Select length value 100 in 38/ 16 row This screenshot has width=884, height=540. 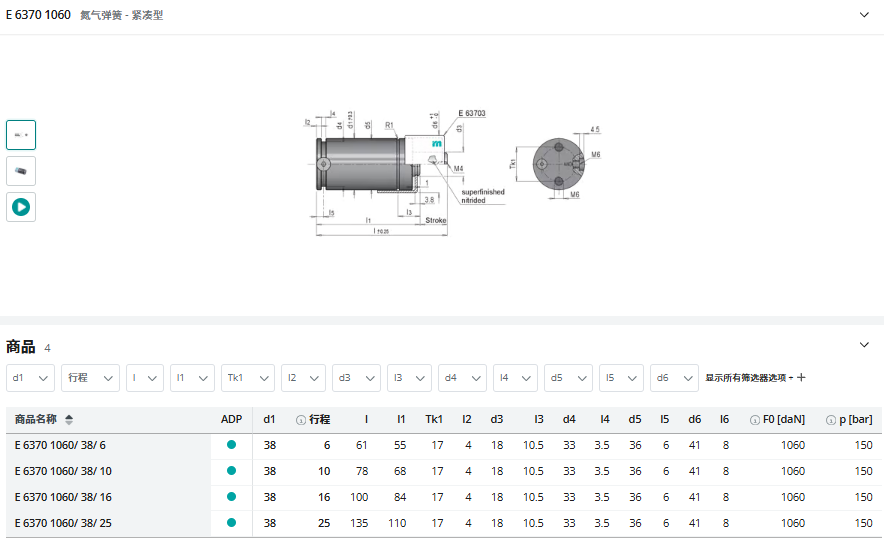[359, 497]
